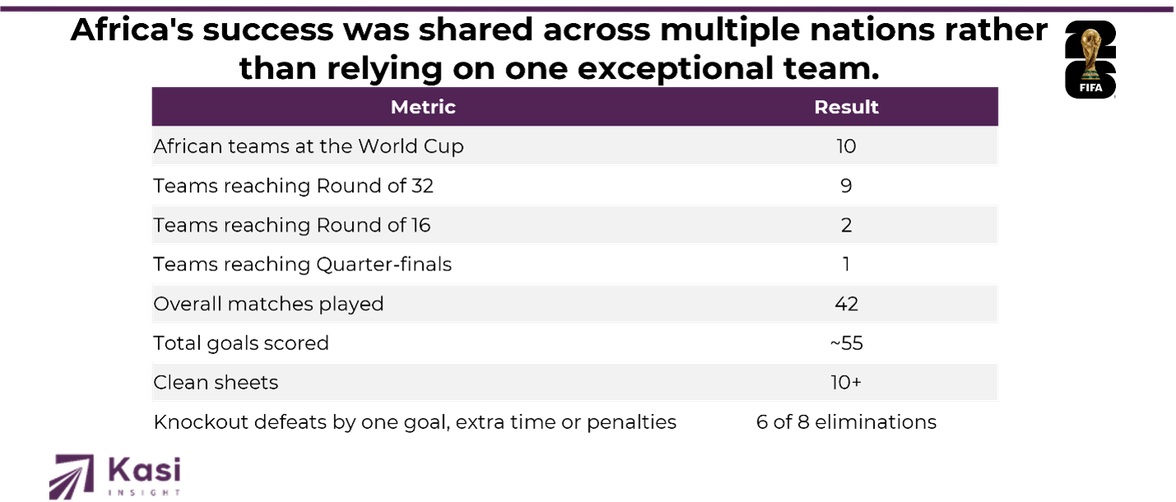Click the result value 42
Viewport: 1176px width, 502px height.
[x=846, y=304]
